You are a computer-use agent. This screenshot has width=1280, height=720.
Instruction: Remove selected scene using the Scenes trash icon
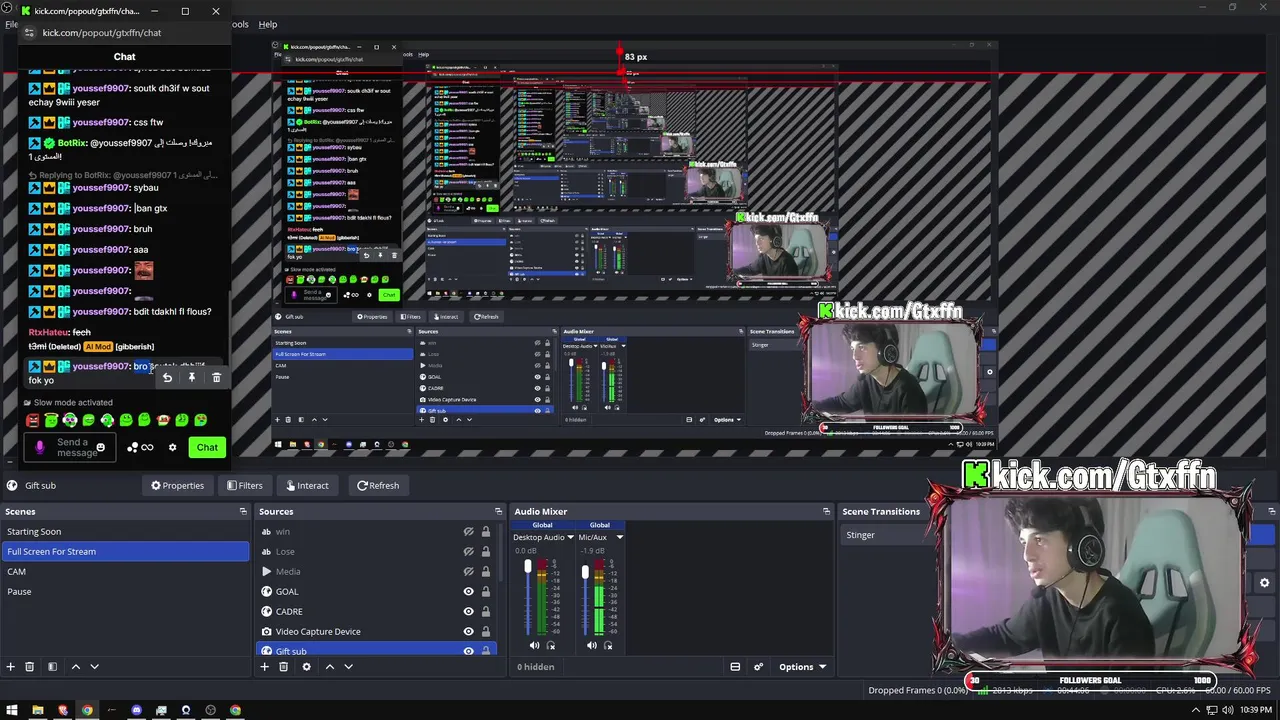click(30, 667)
